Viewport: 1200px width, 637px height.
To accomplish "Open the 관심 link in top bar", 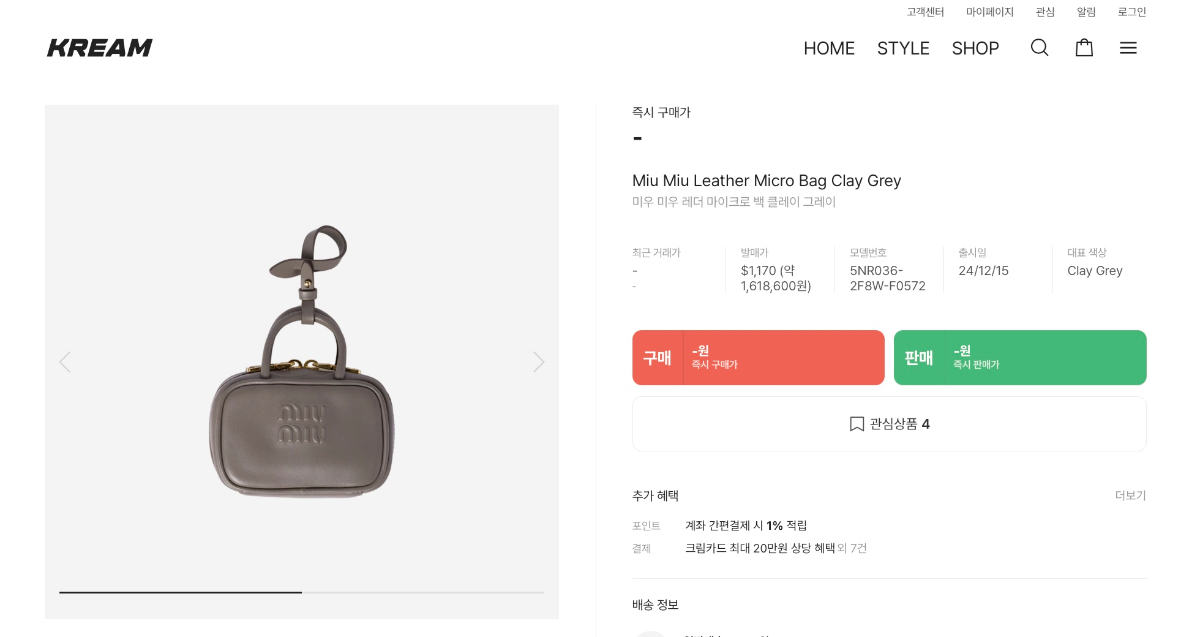I will (1045, 12).
